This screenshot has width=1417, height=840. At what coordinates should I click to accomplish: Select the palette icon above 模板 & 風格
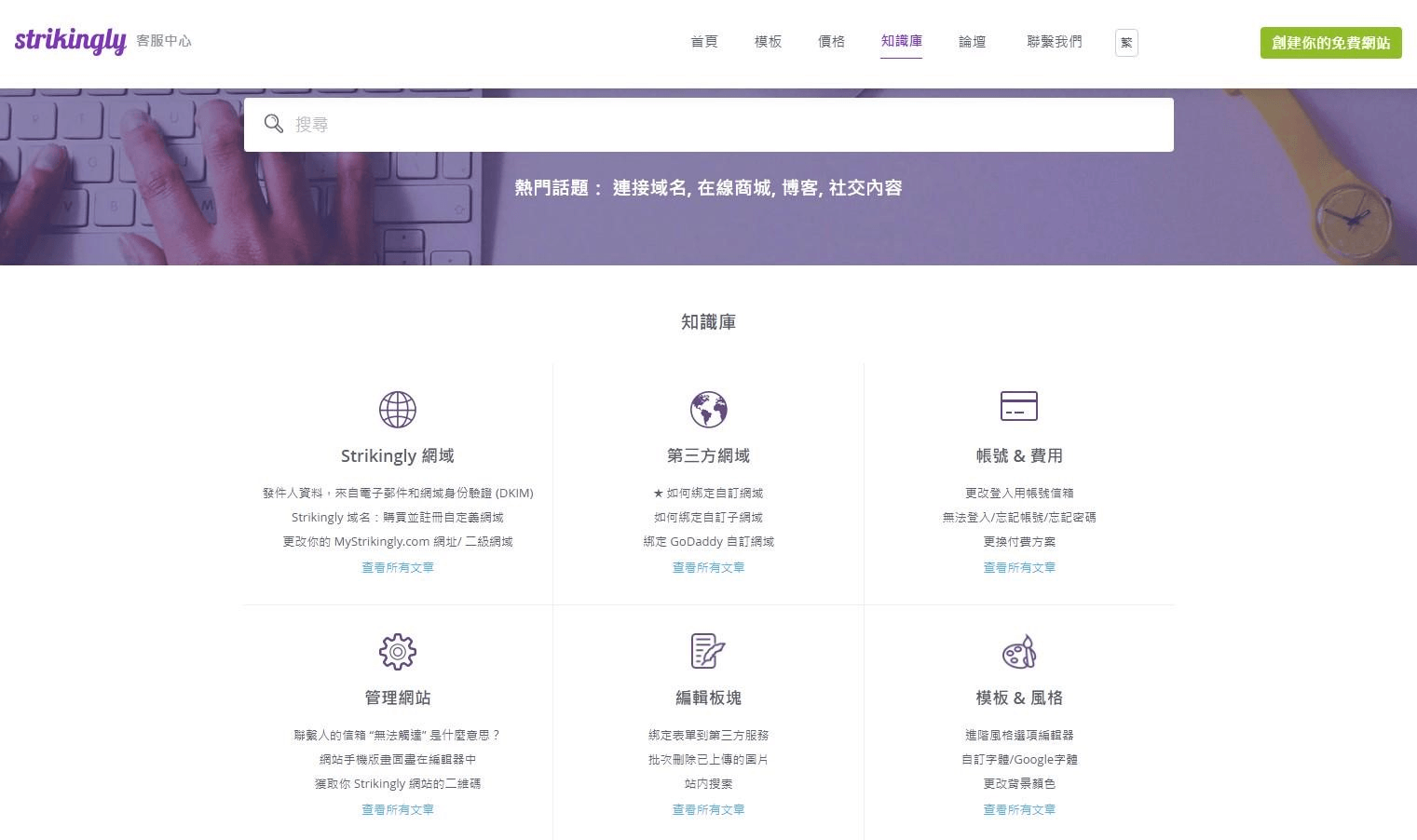tap(1019, 652)
